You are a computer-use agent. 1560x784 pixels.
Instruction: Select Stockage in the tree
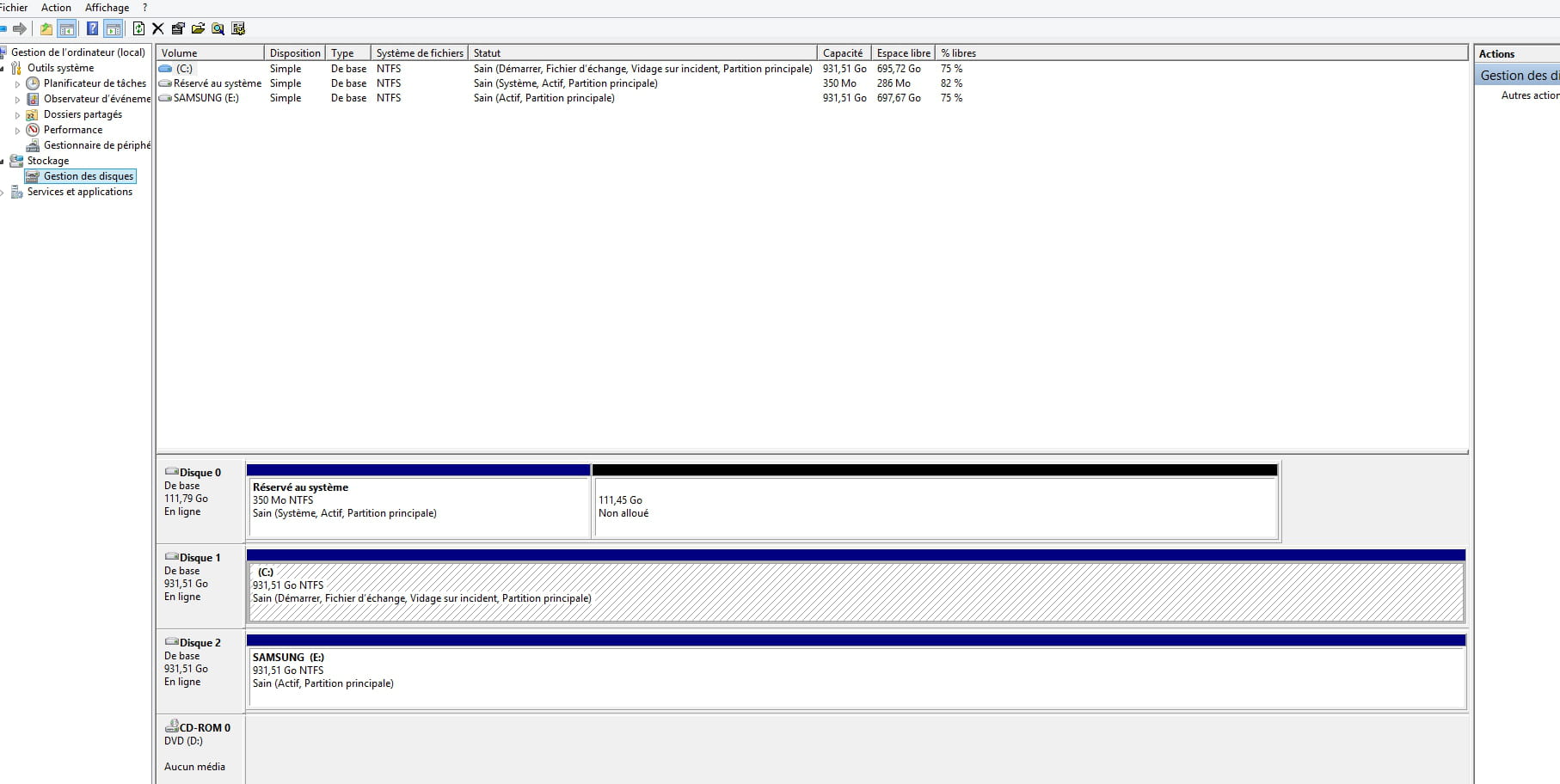click(x=48, y=161)
